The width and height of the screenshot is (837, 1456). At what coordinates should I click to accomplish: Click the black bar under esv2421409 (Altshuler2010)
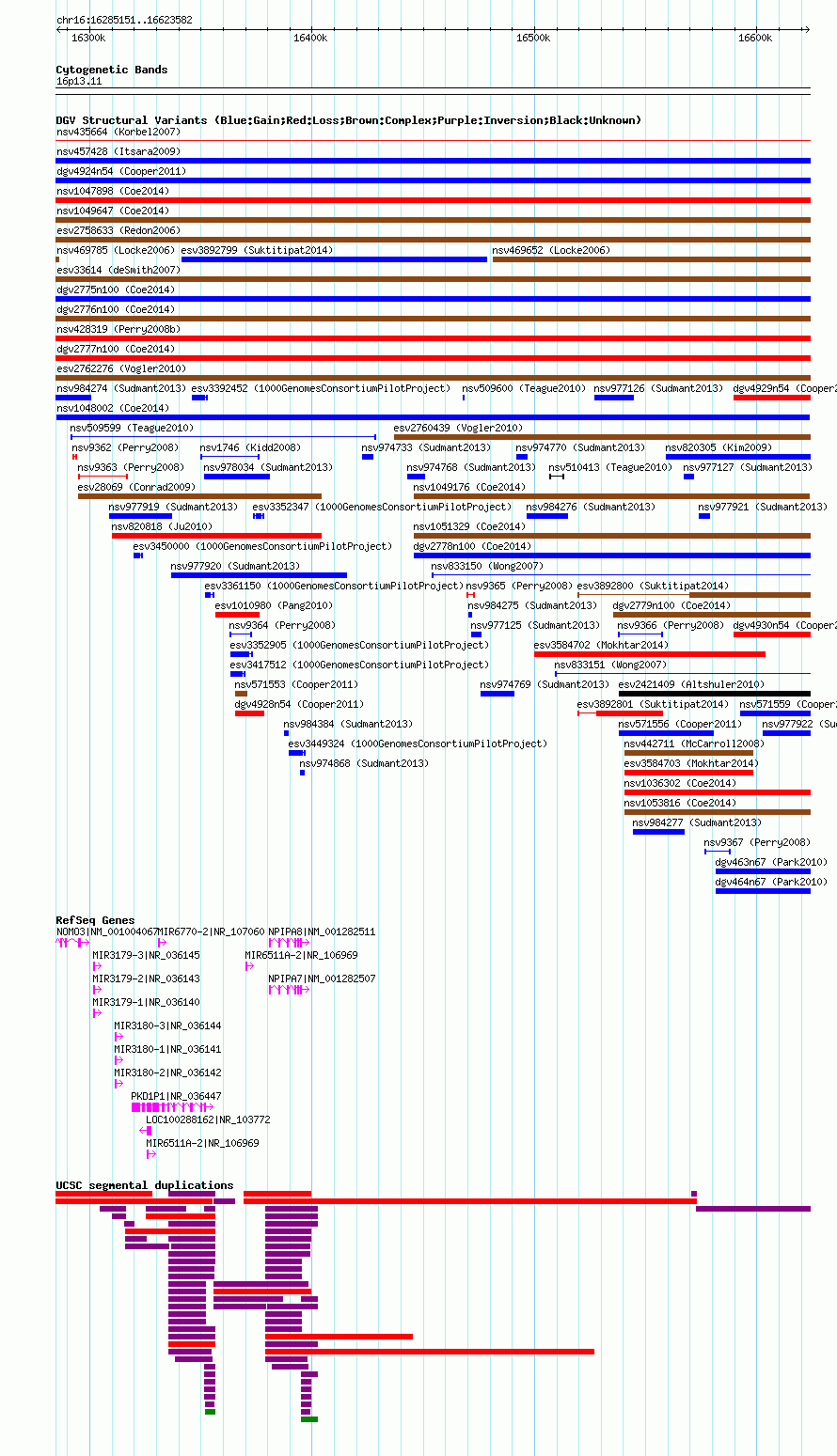[x=715, y=694]
